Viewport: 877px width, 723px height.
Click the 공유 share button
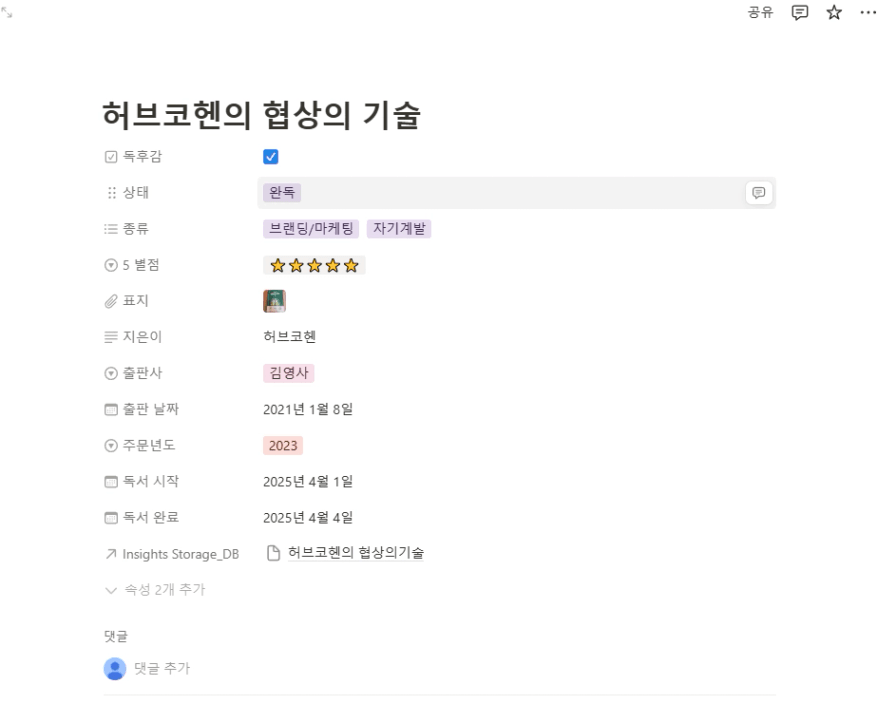pos(761,12)
